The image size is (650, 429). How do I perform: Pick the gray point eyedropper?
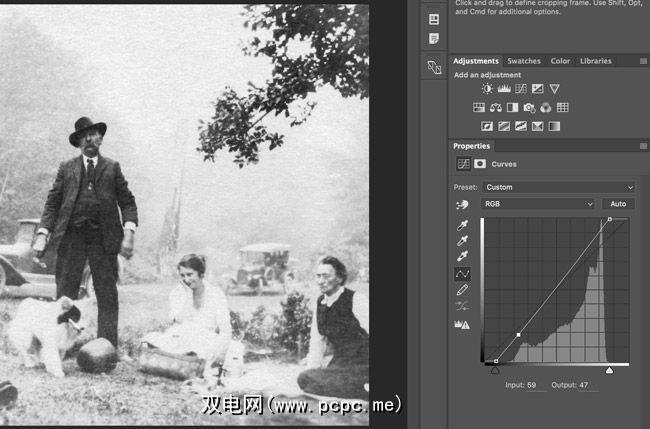462,240
